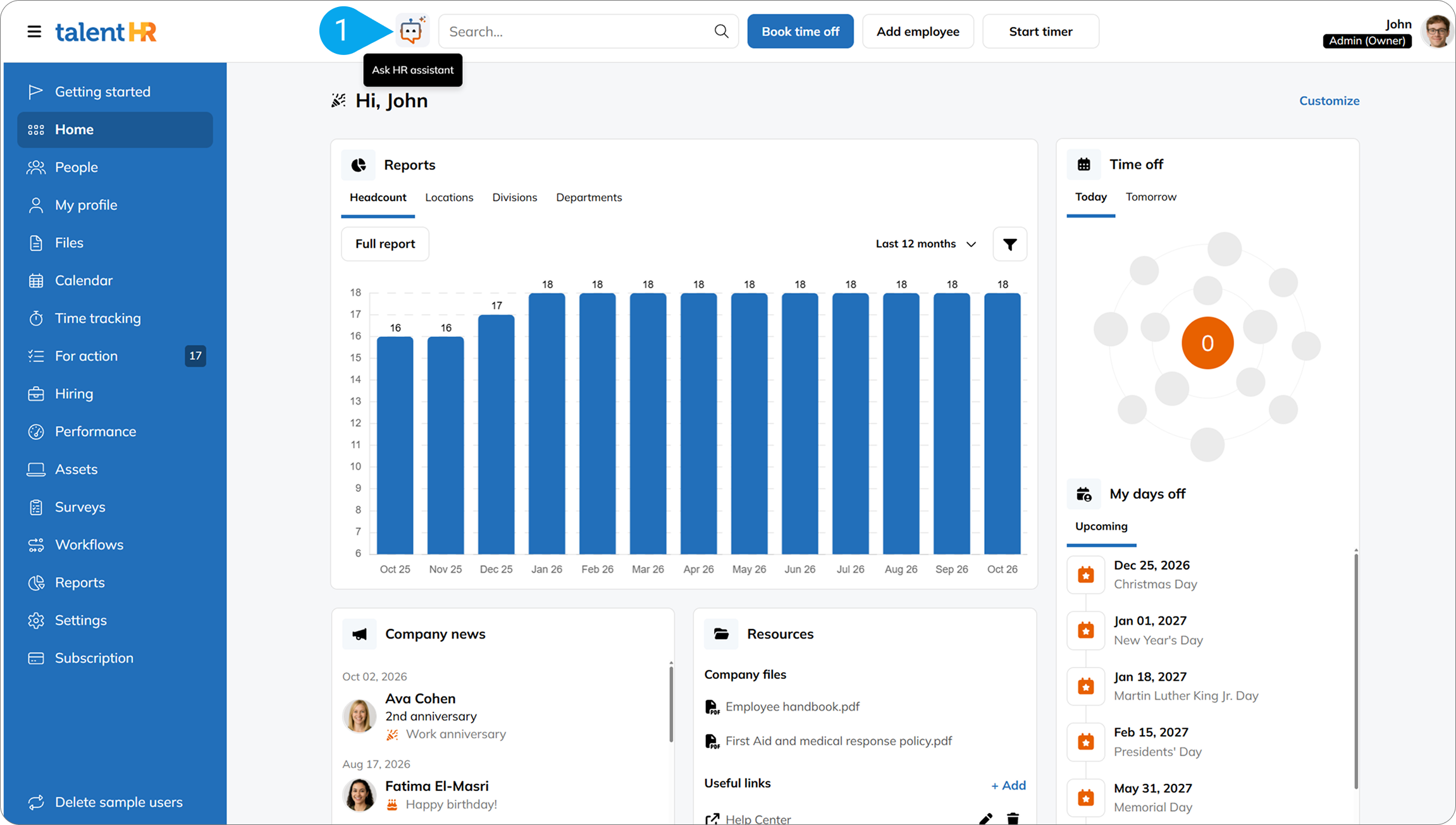Click the John profile avatar

point(1437,31)
